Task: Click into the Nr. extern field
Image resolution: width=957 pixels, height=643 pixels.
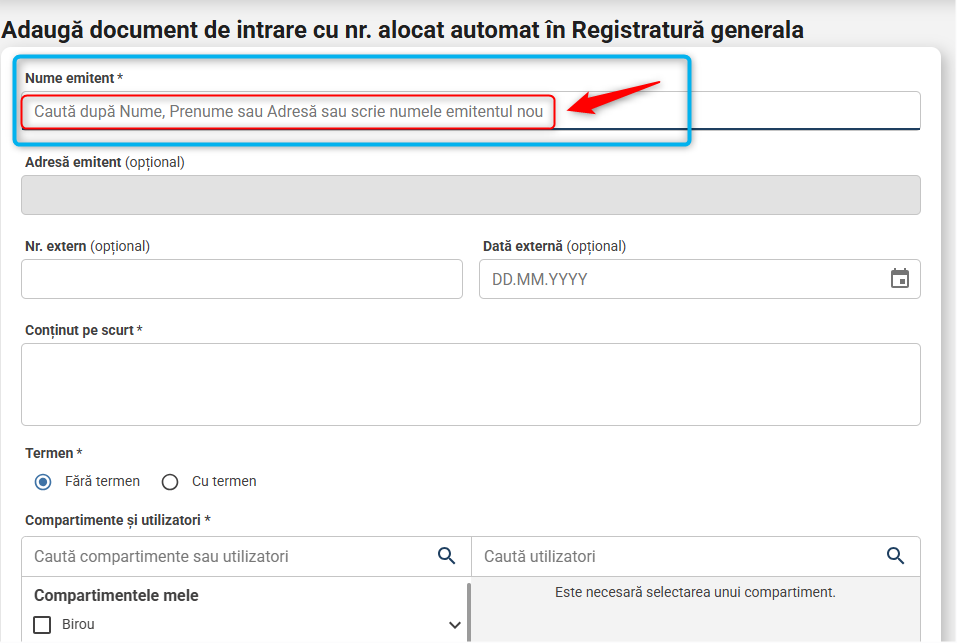Action: pos(242,279)
